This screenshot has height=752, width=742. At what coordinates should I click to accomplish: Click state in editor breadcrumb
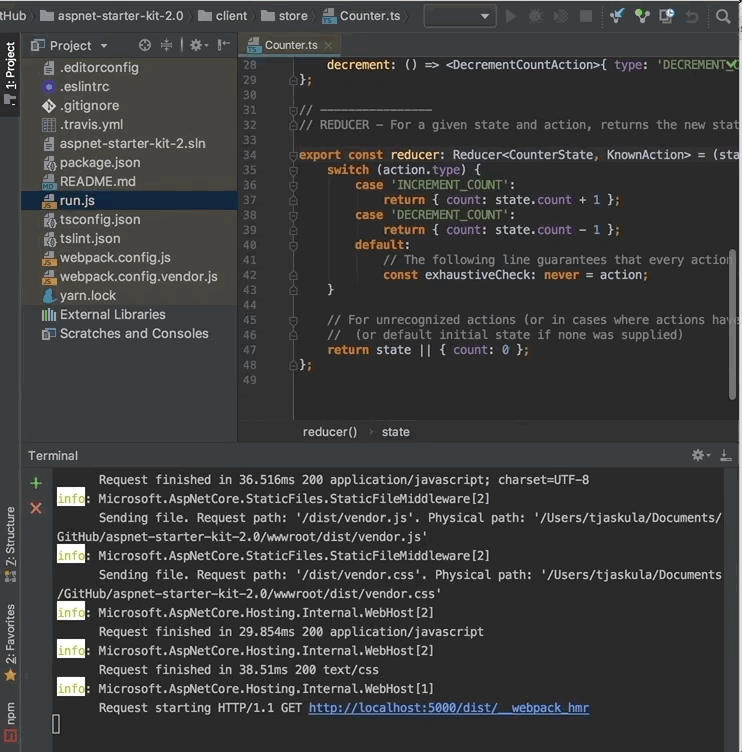pyautogui.click(x=396, y=432)
